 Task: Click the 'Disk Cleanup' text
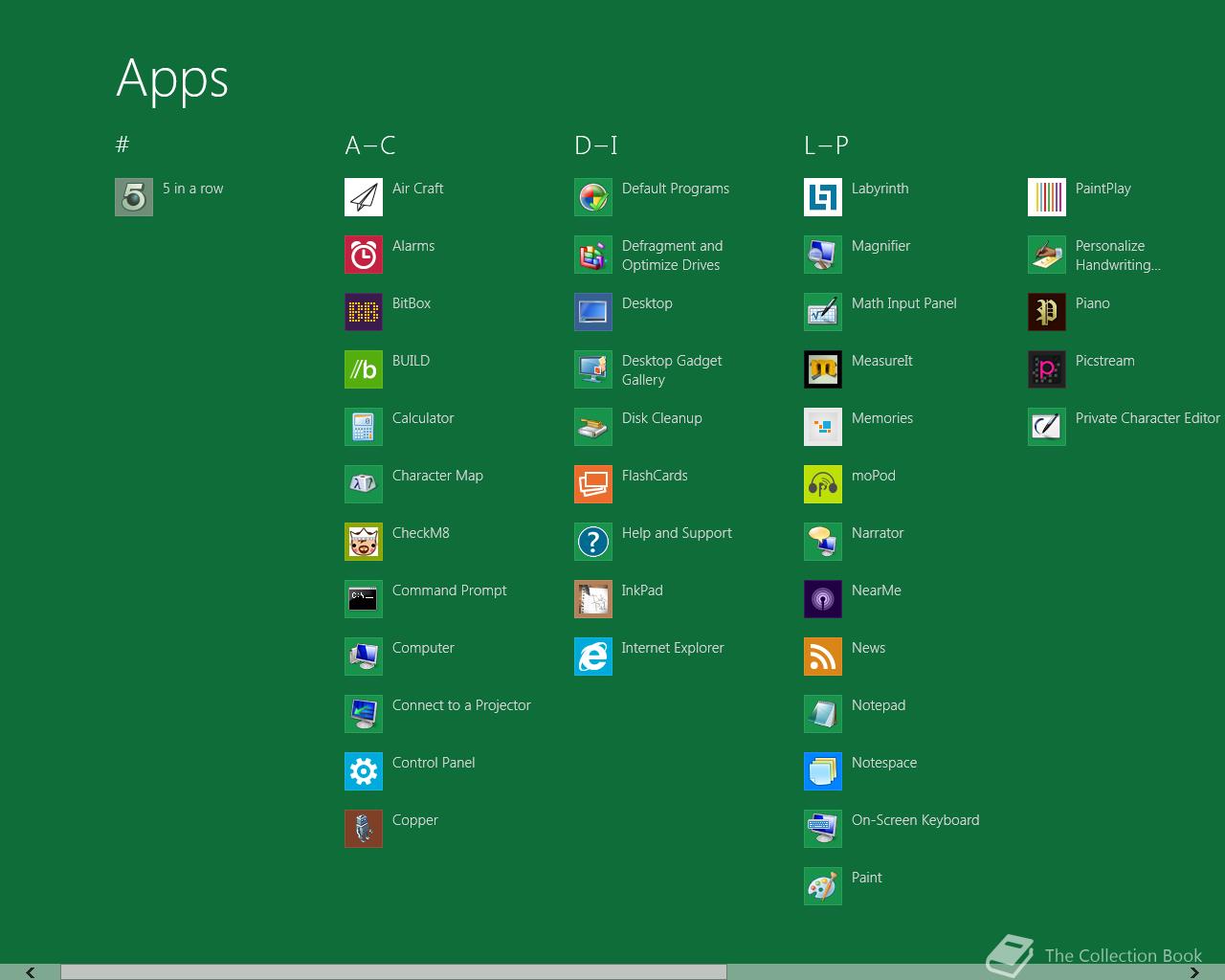pos(661,418)
